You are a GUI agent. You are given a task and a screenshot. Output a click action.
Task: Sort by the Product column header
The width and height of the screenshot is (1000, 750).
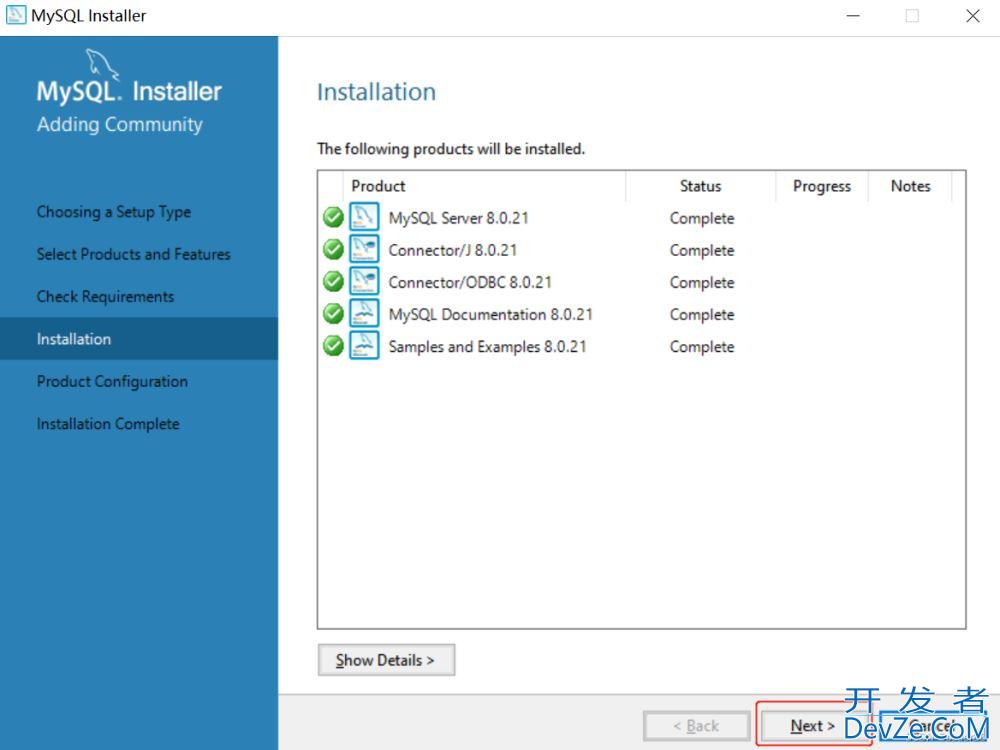pos(485,186)
